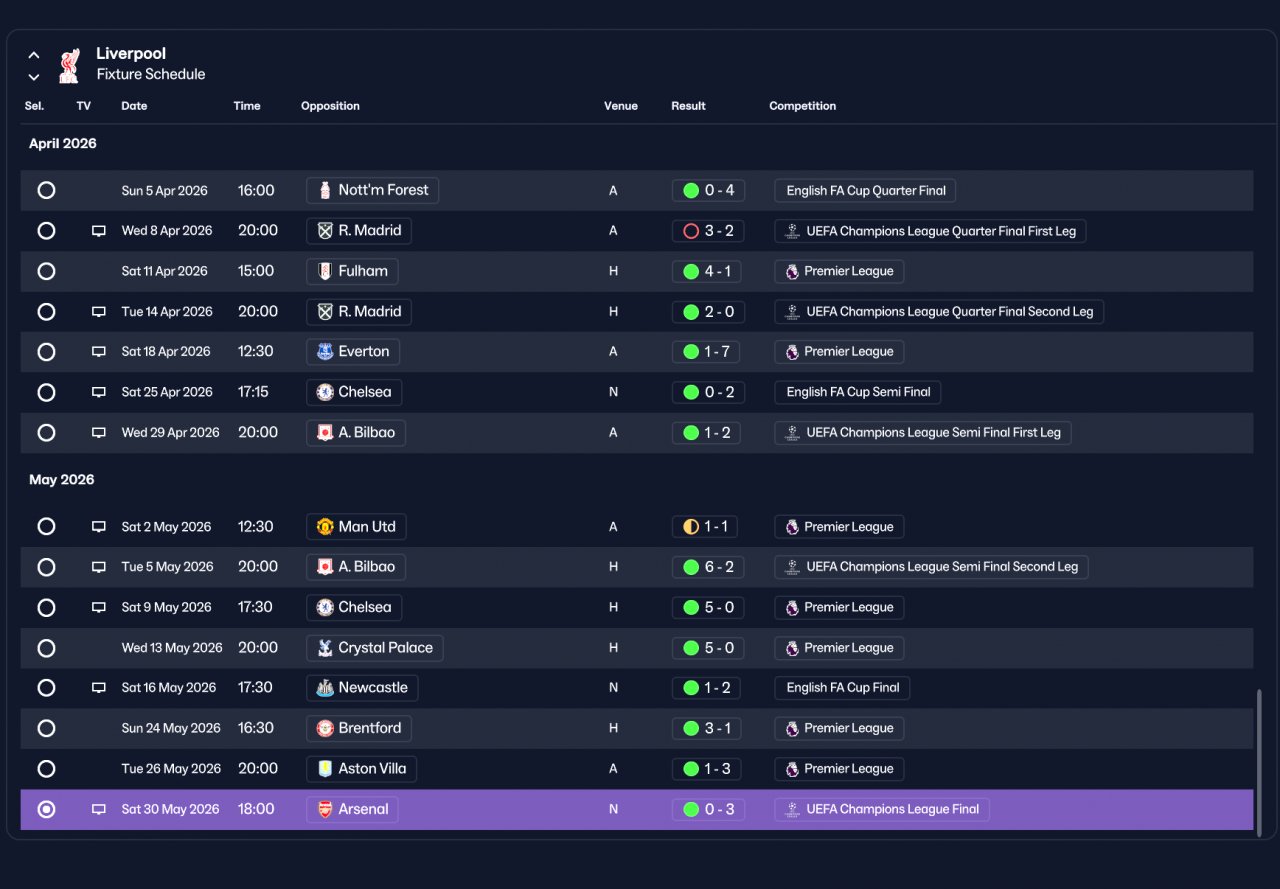Click the Newcastle crest icon
The height and width of the screenshot is (889, 1280).
325,688
